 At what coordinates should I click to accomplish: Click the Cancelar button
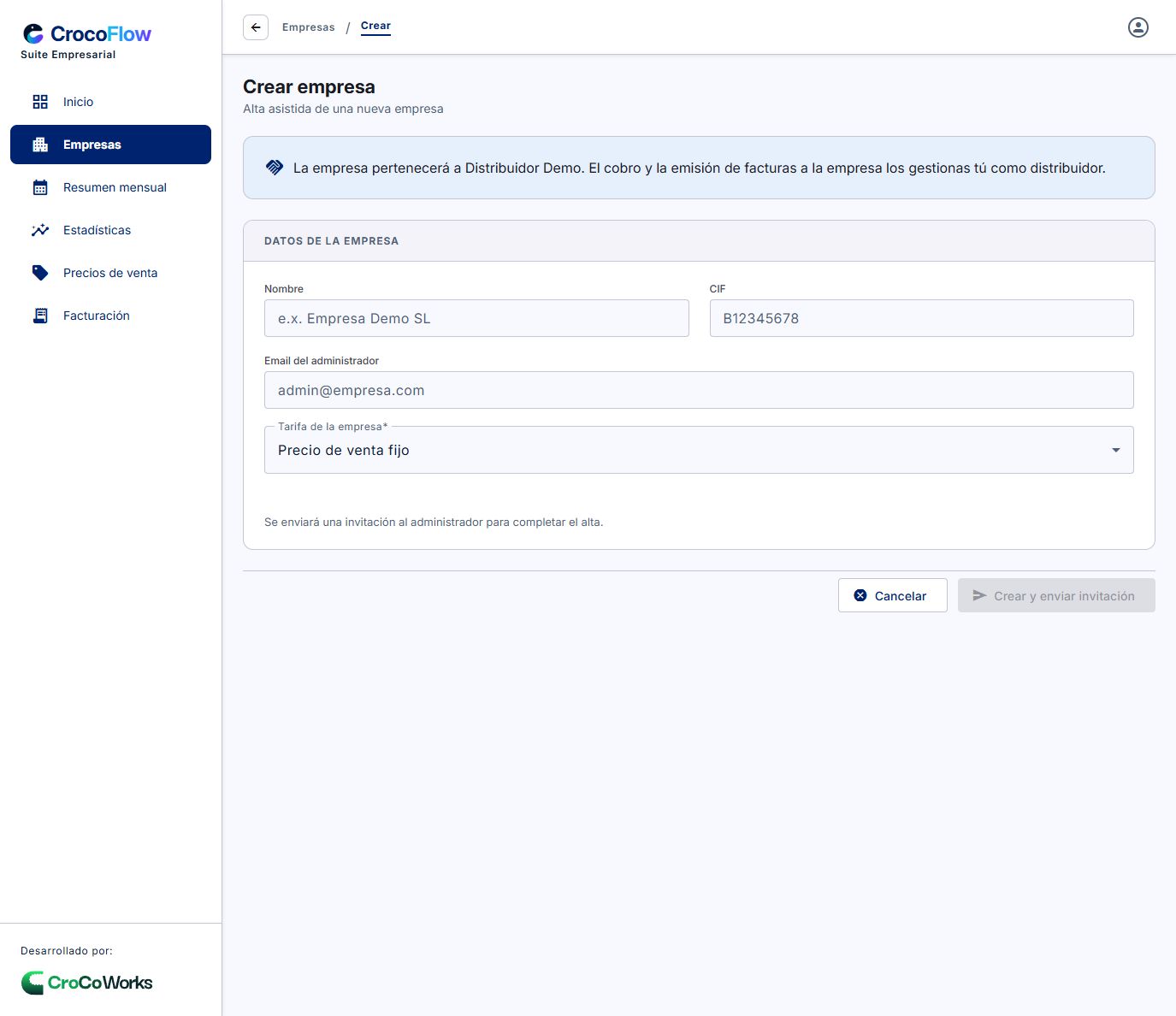pyautogui.click(x=892, y=595)
